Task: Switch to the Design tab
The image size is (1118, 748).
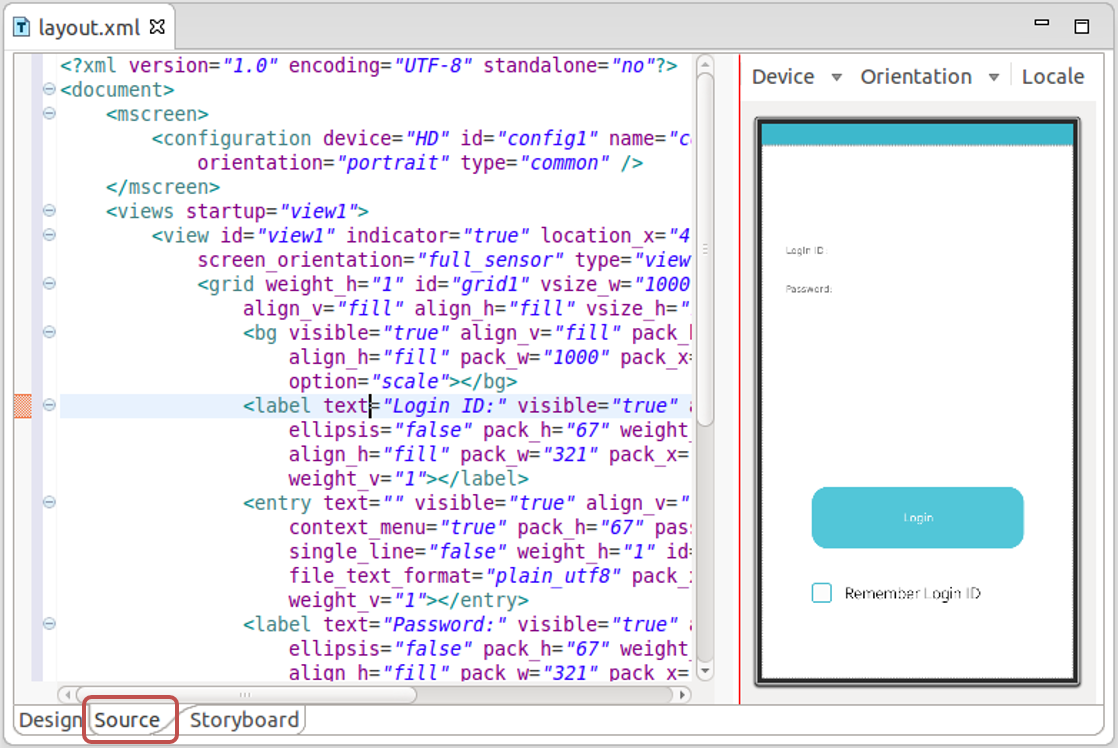Action: coord(50,720)
